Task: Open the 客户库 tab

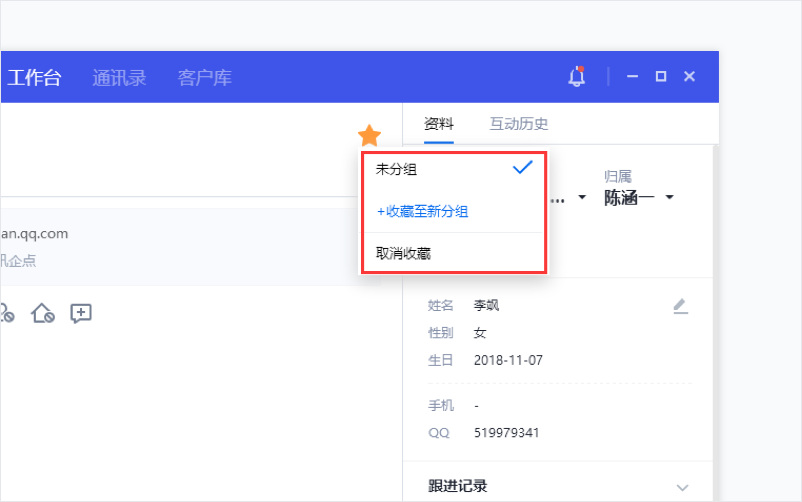Action: tap(205, 78)
